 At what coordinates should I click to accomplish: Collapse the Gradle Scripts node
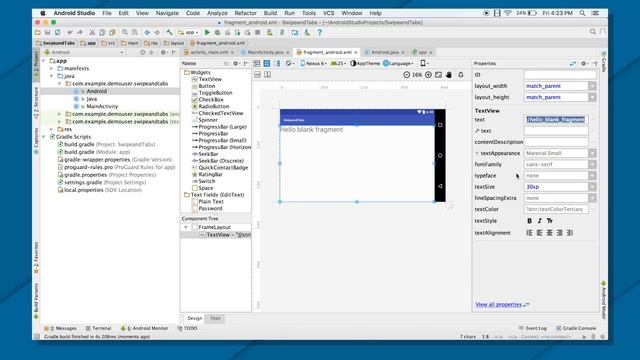(44, 137)
